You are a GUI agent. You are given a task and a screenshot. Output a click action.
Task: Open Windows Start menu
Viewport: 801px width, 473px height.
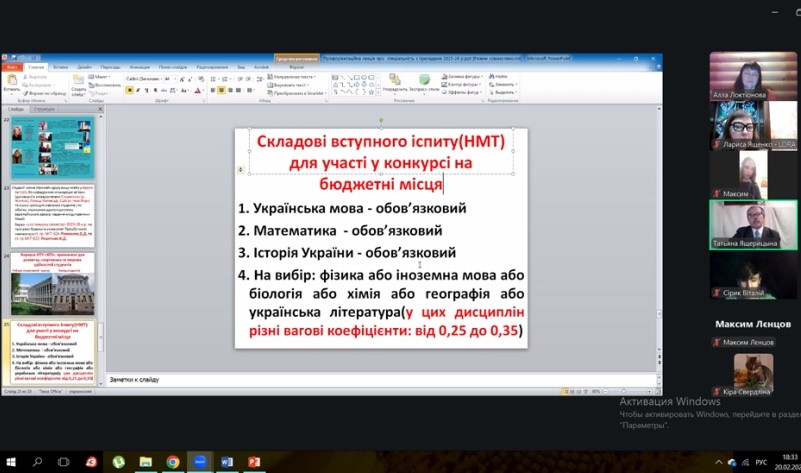click(x=10, y=462)
